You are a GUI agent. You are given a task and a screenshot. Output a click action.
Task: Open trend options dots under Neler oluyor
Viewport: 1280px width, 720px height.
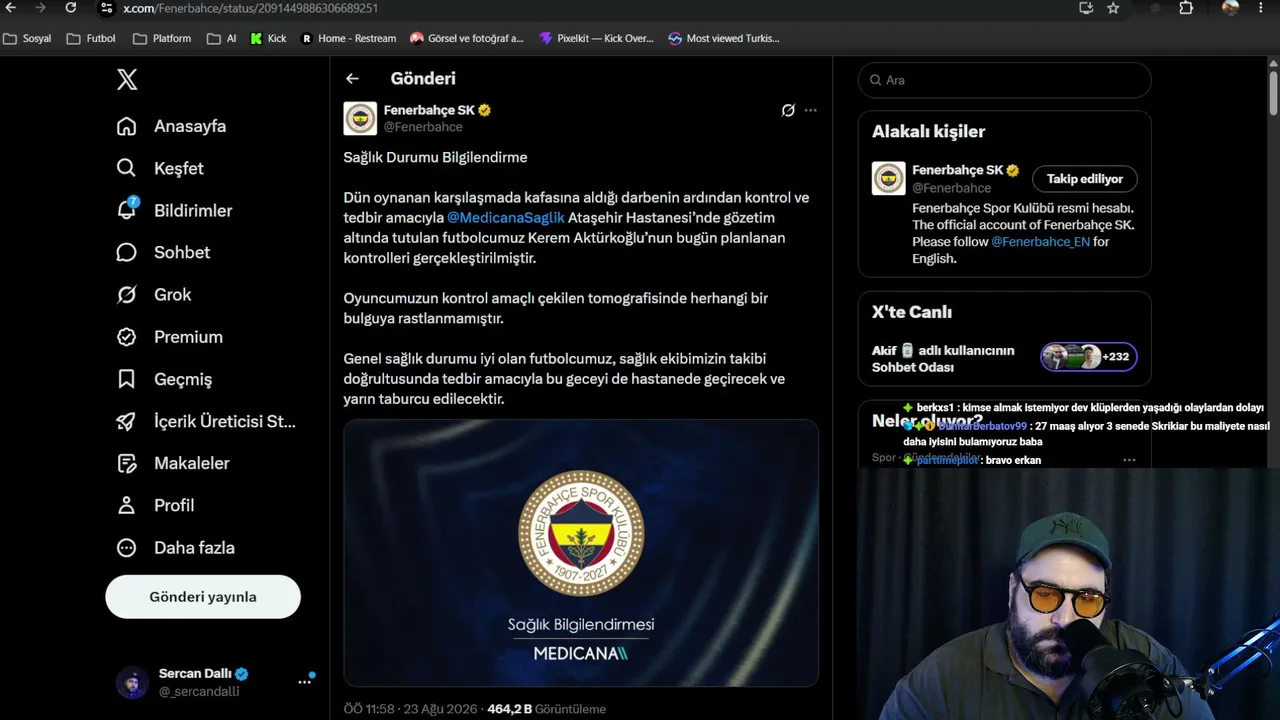pos(1129,460)
